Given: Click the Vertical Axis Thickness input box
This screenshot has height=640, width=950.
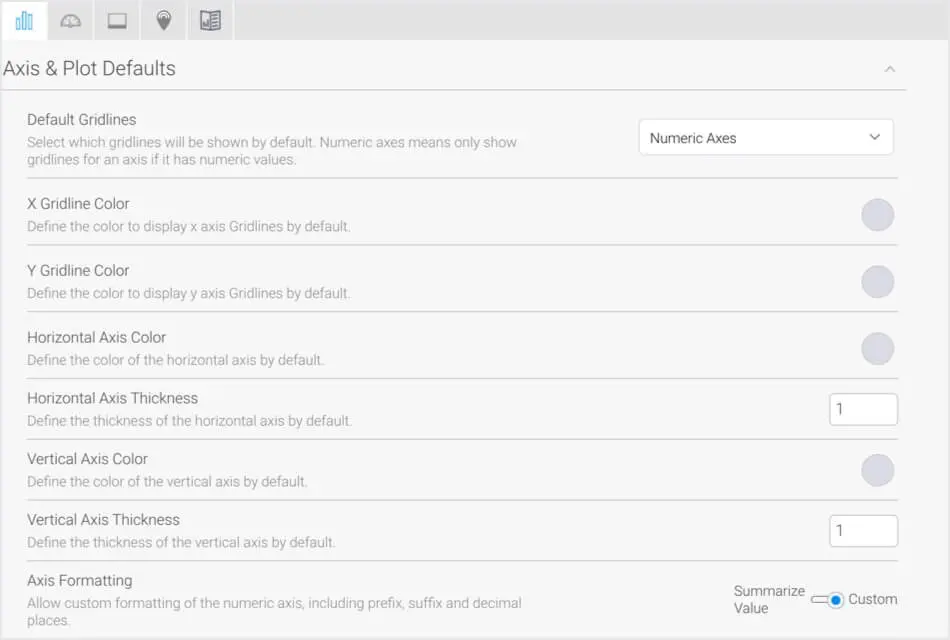Looking at the screenshot, I should click(x=863, y=531).
